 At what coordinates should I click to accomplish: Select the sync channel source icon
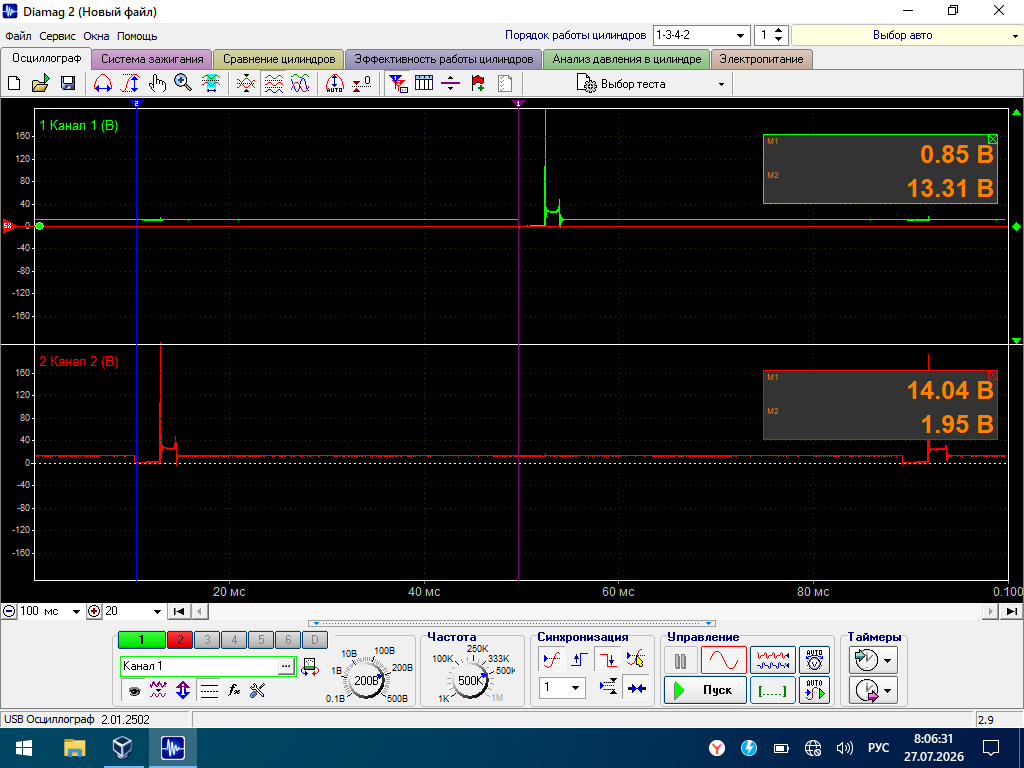tap(552, 660)
